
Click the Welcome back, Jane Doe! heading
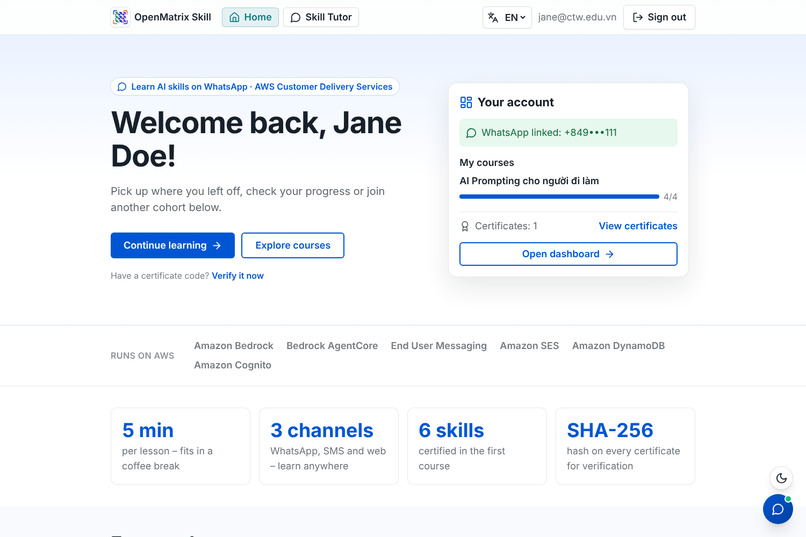(256, 139)
